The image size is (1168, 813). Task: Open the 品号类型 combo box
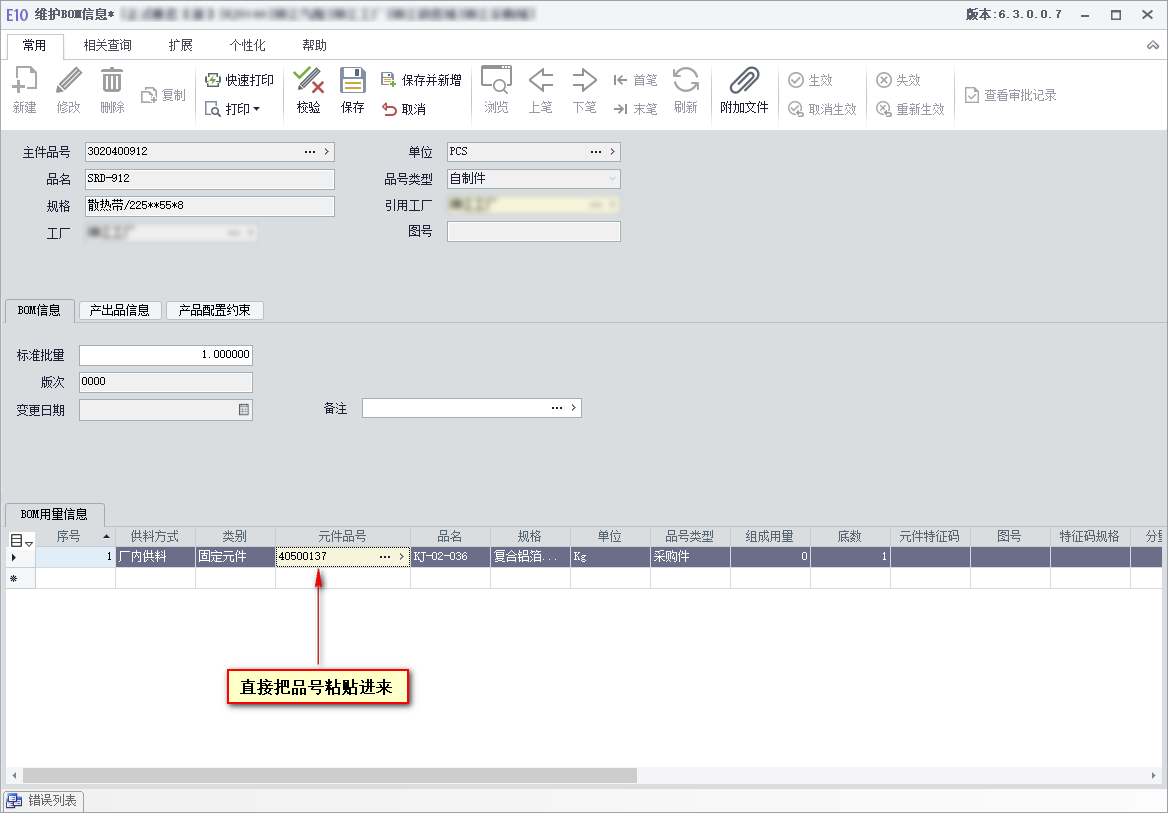tap(533, 179)
